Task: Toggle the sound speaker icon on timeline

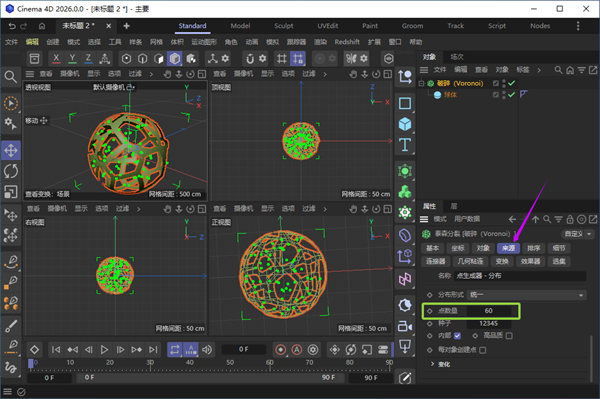Action: click(x=207, y=350)
